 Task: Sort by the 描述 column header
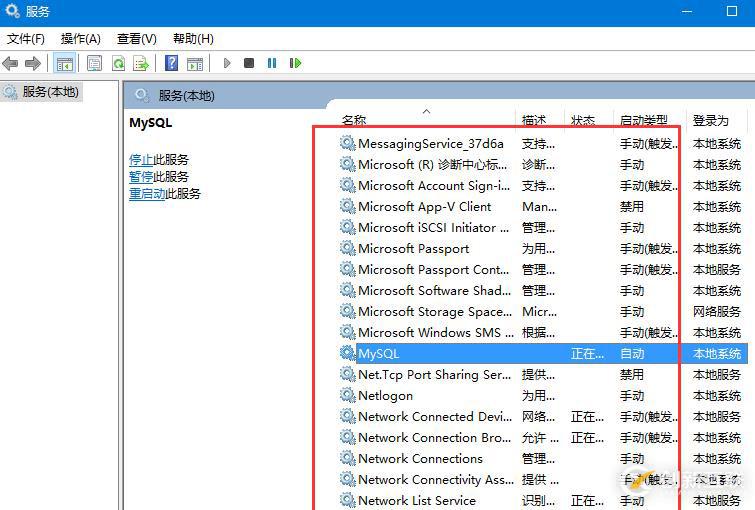point(534,120)
